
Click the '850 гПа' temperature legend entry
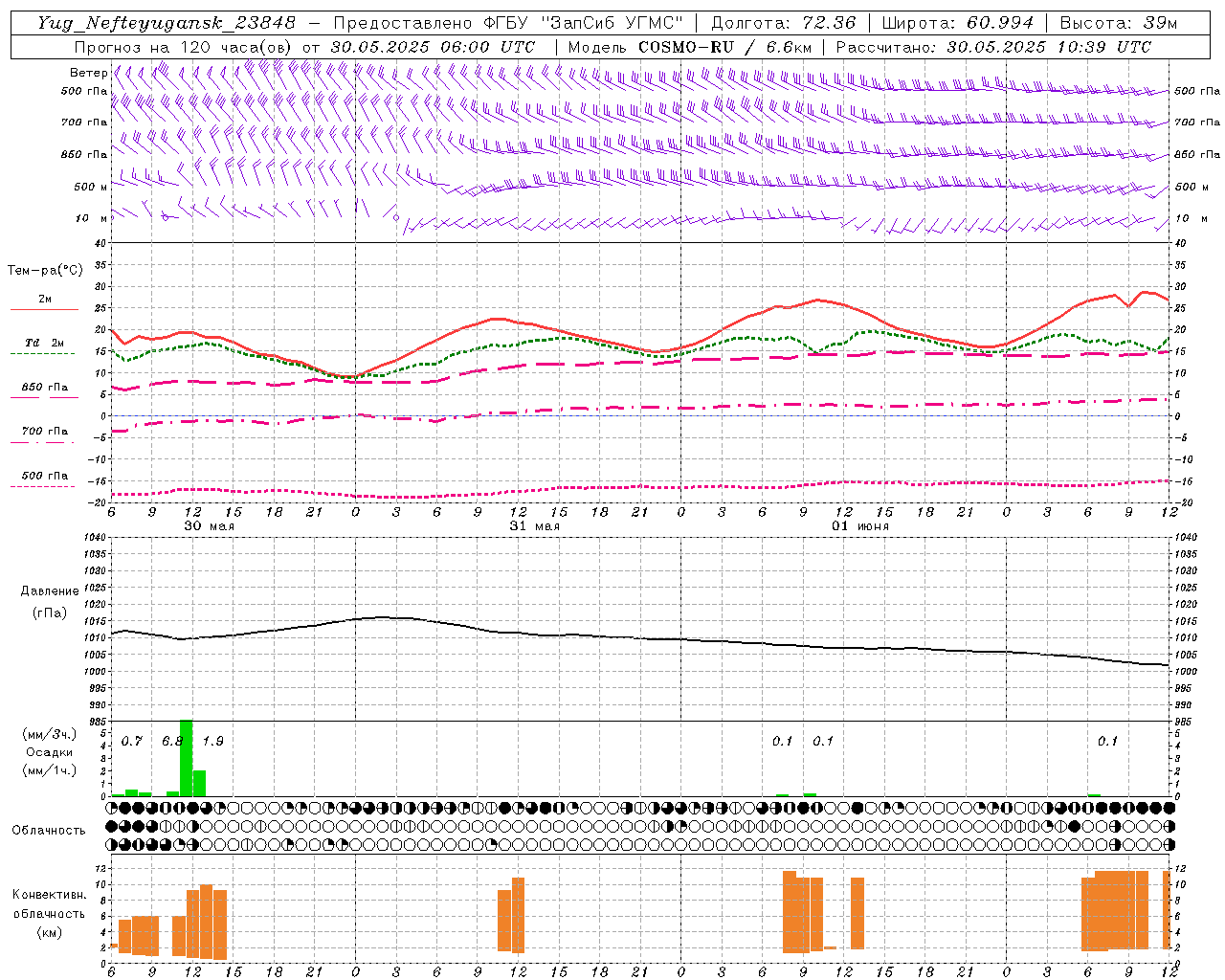pos(45,388)
